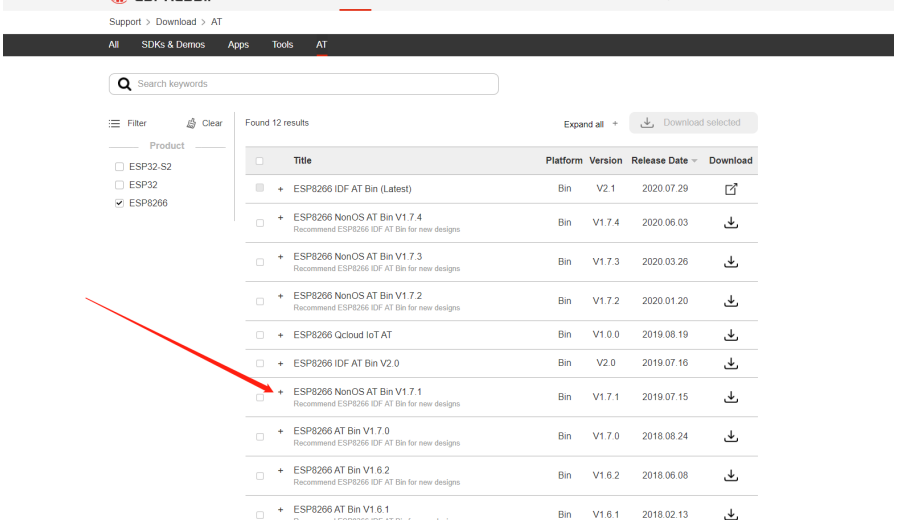
Task: Select checkbox for ESP8266 IDF AT Bin (Latest)
Action: tap(260, 188)
